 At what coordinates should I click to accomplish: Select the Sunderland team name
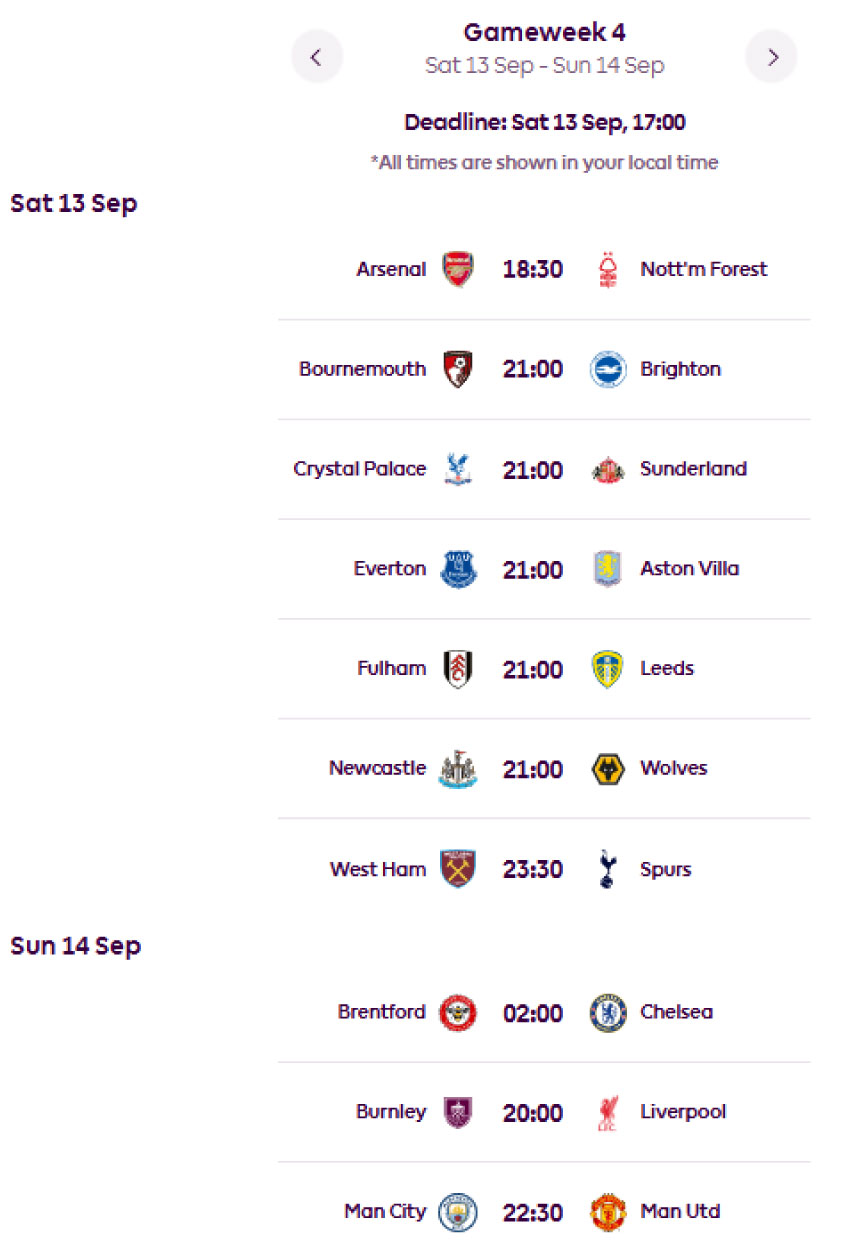click(x=693, y=469)
